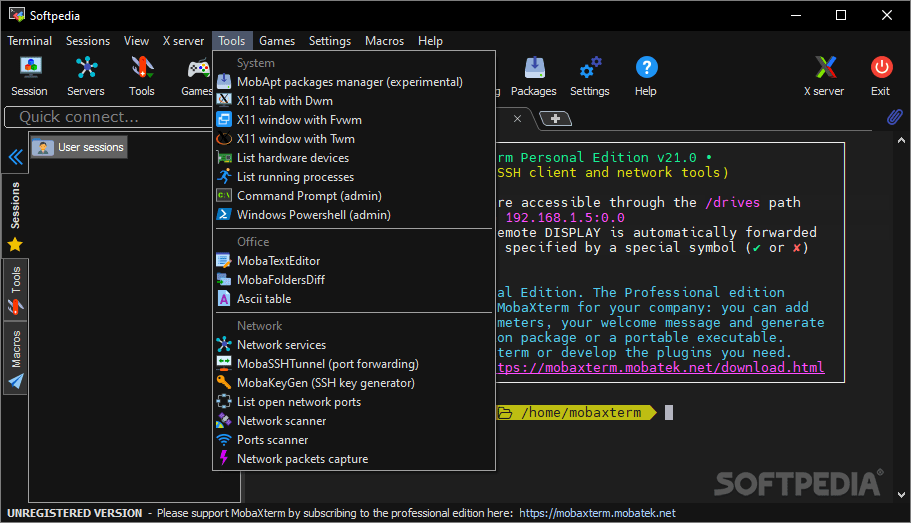This screenshot has height=523, width=911.
Task: Open MobaKeyGen (SSH key generator)
Action: [354, 383]
